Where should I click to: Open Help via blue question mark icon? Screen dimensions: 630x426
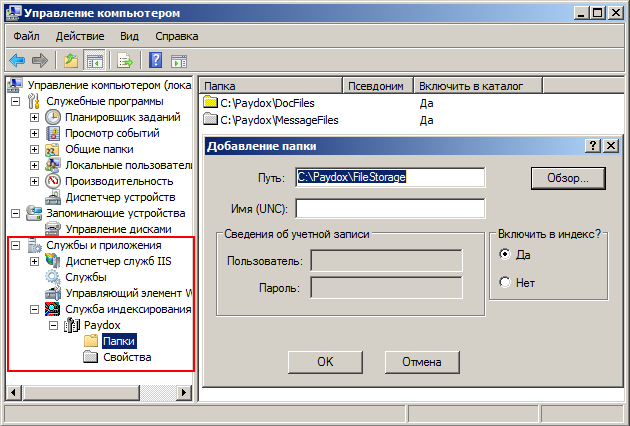pyautogui.click(x=155, y=60)
